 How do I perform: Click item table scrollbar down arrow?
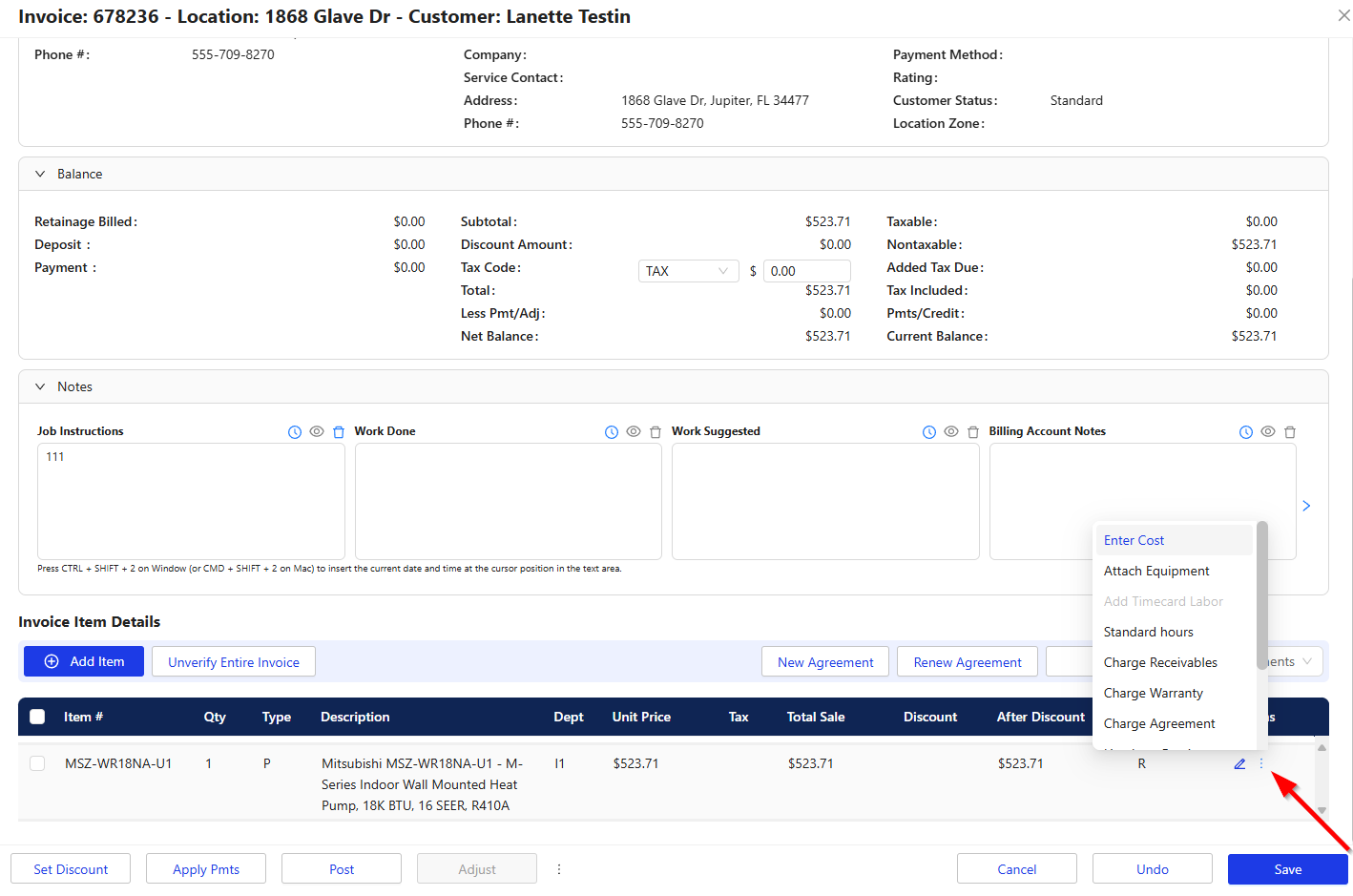point(1322,810)
